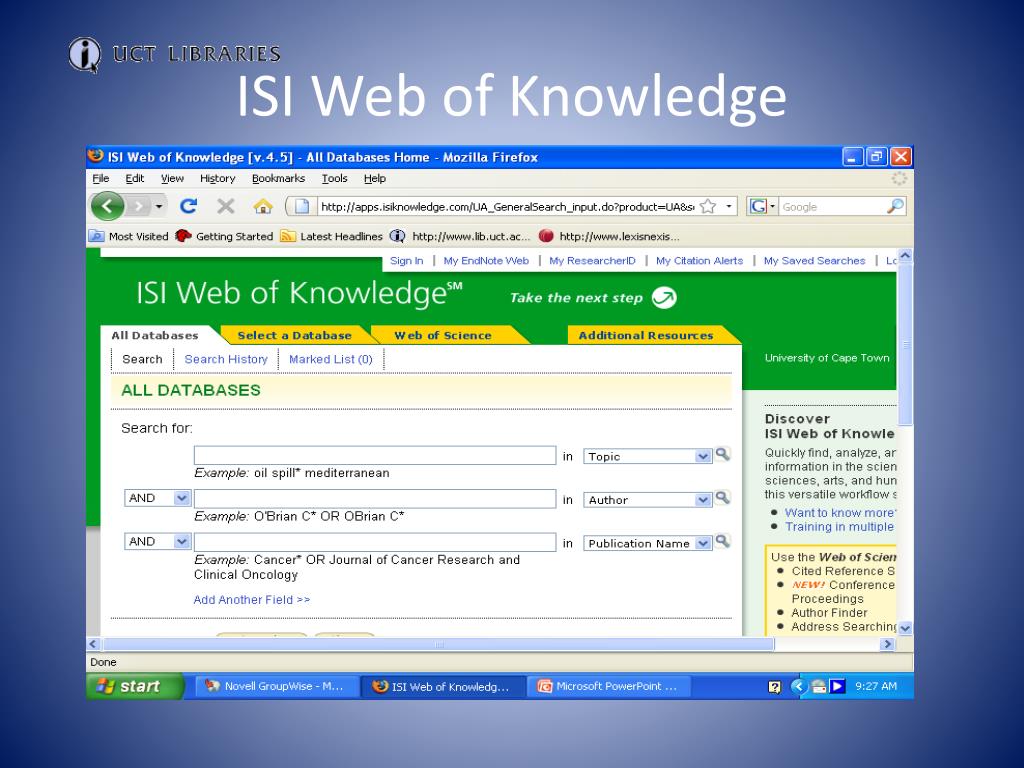1024x768 pixels.
Task: Open the View menu
Action: click(x=172, y=178)
